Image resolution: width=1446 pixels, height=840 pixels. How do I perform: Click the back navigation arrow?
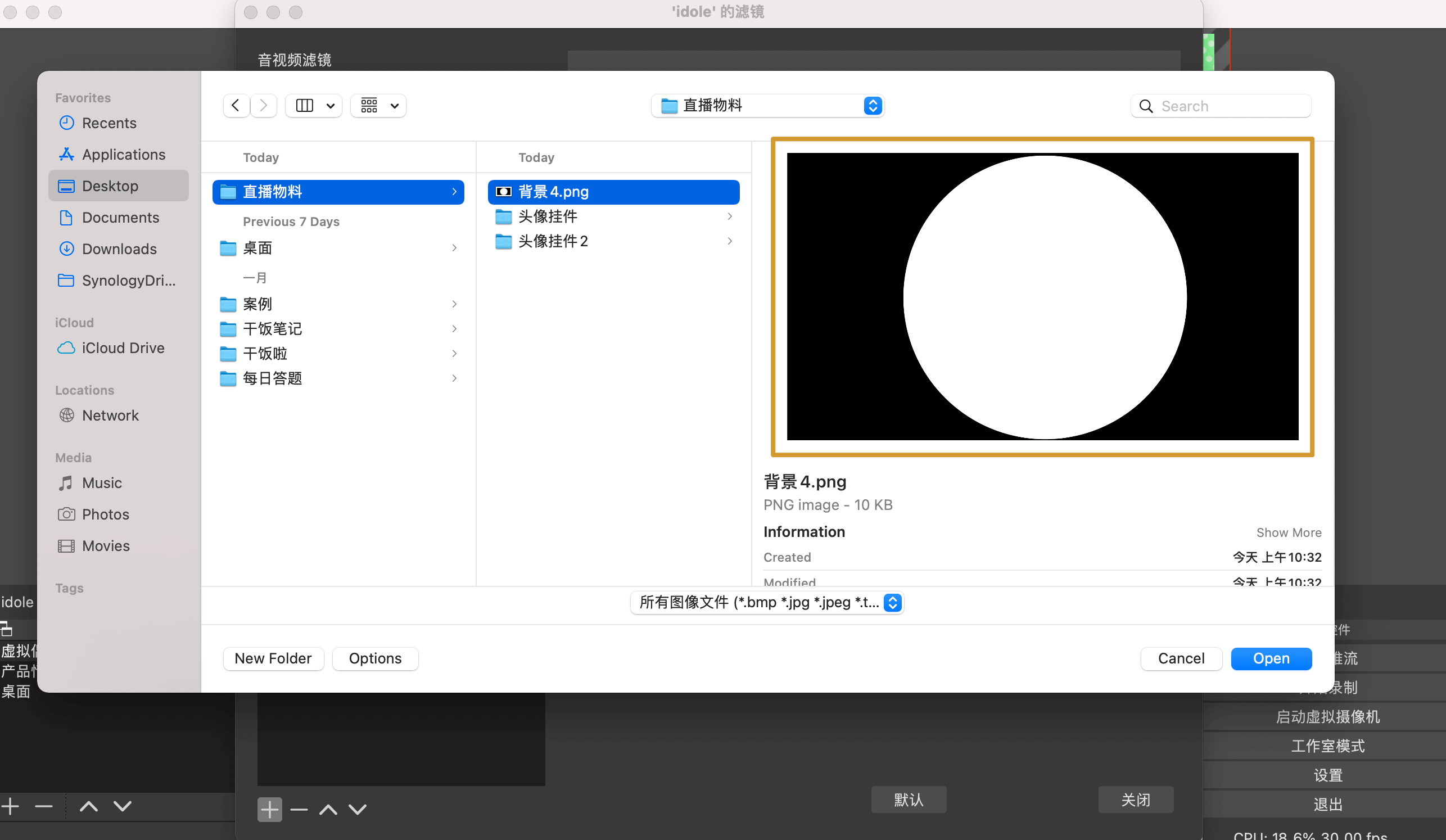pyautogui.click(x=236, y=106)
